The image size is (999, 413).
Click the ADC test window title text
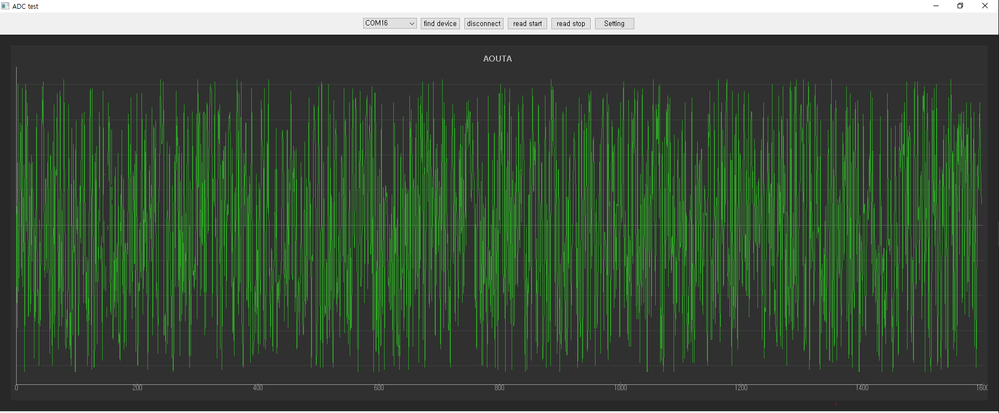25,6
